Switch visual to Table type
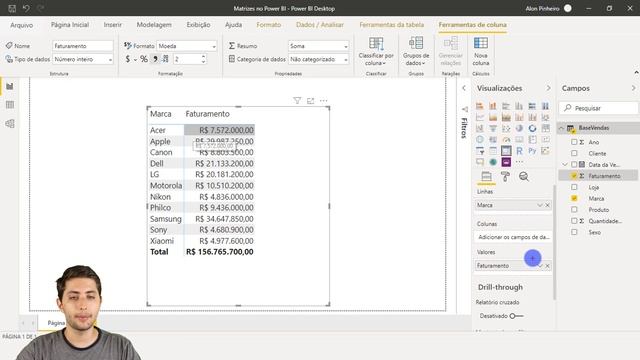 tap(493, 151)
